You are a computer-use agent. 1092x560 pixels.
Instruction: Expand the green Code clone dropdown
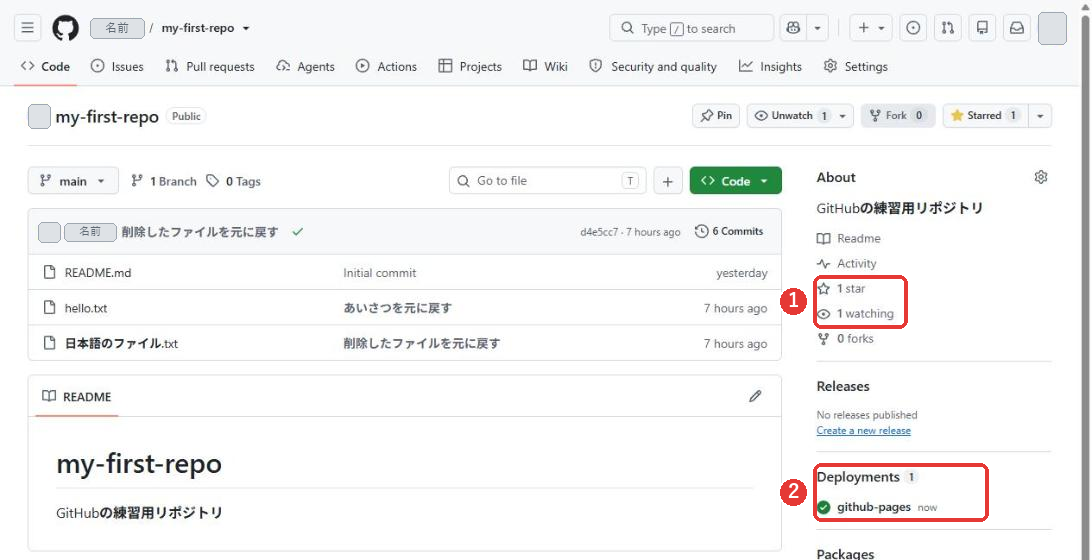[735, 181]
